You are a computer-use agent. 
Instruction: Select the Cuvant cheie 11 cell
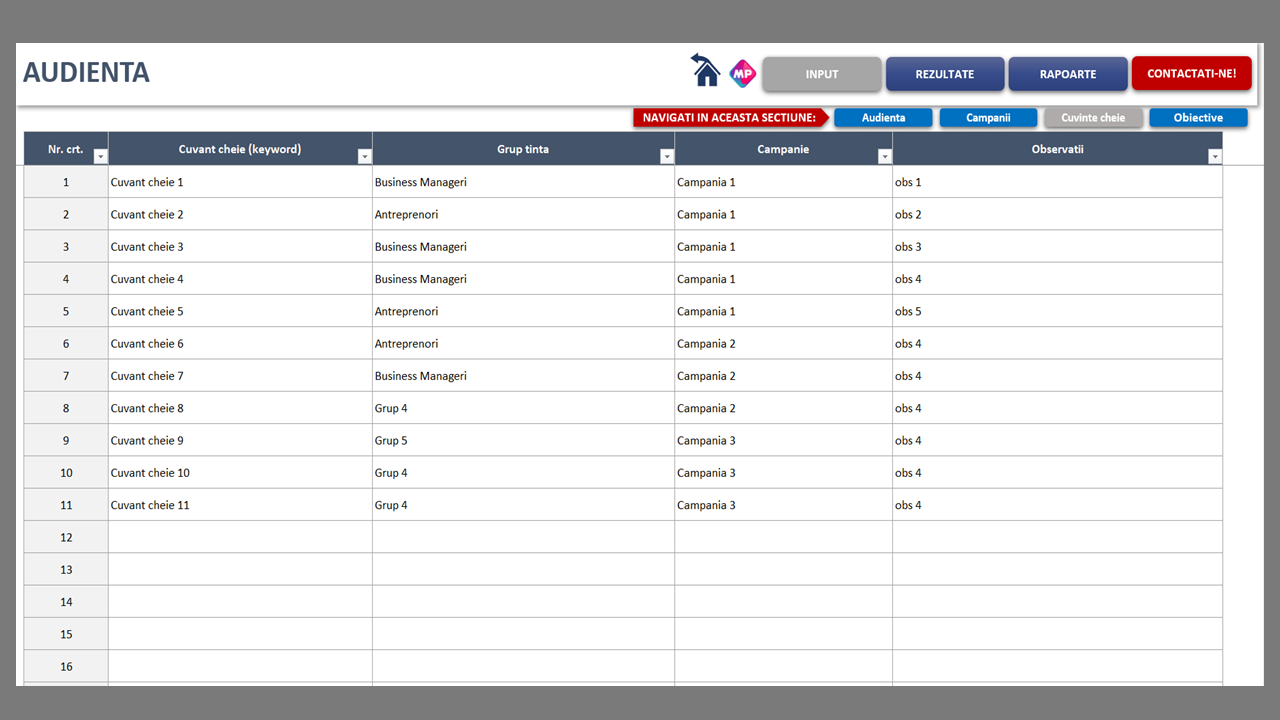point(240,505)
